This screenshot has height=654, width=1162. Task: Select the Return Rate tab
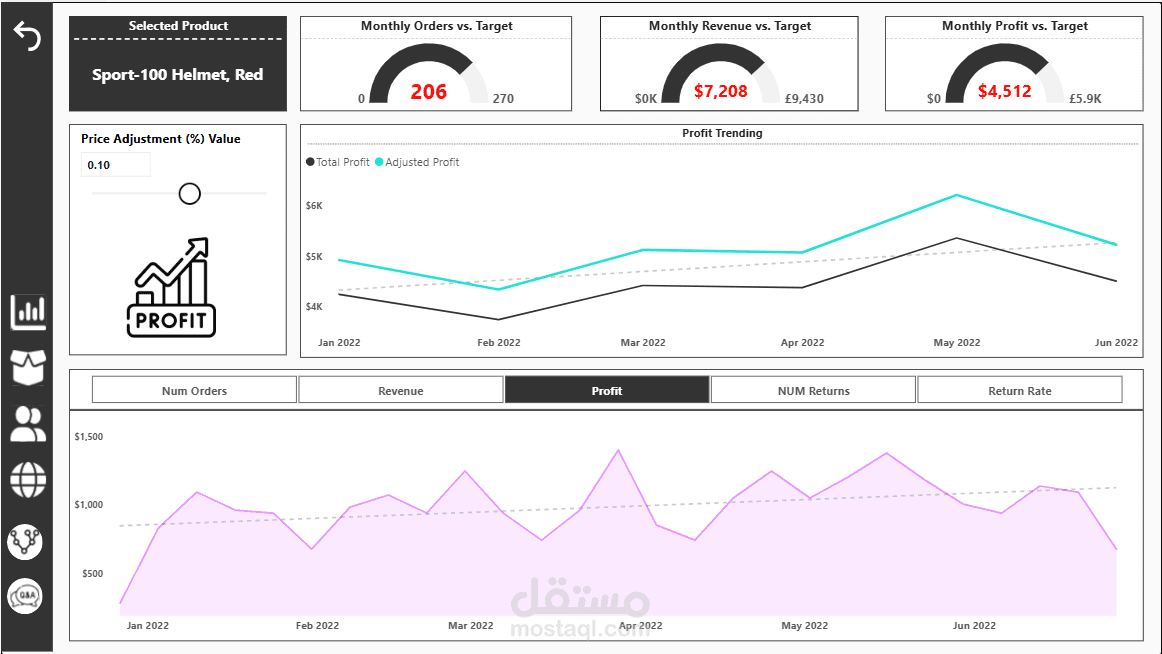click(x=1020, y=390)
